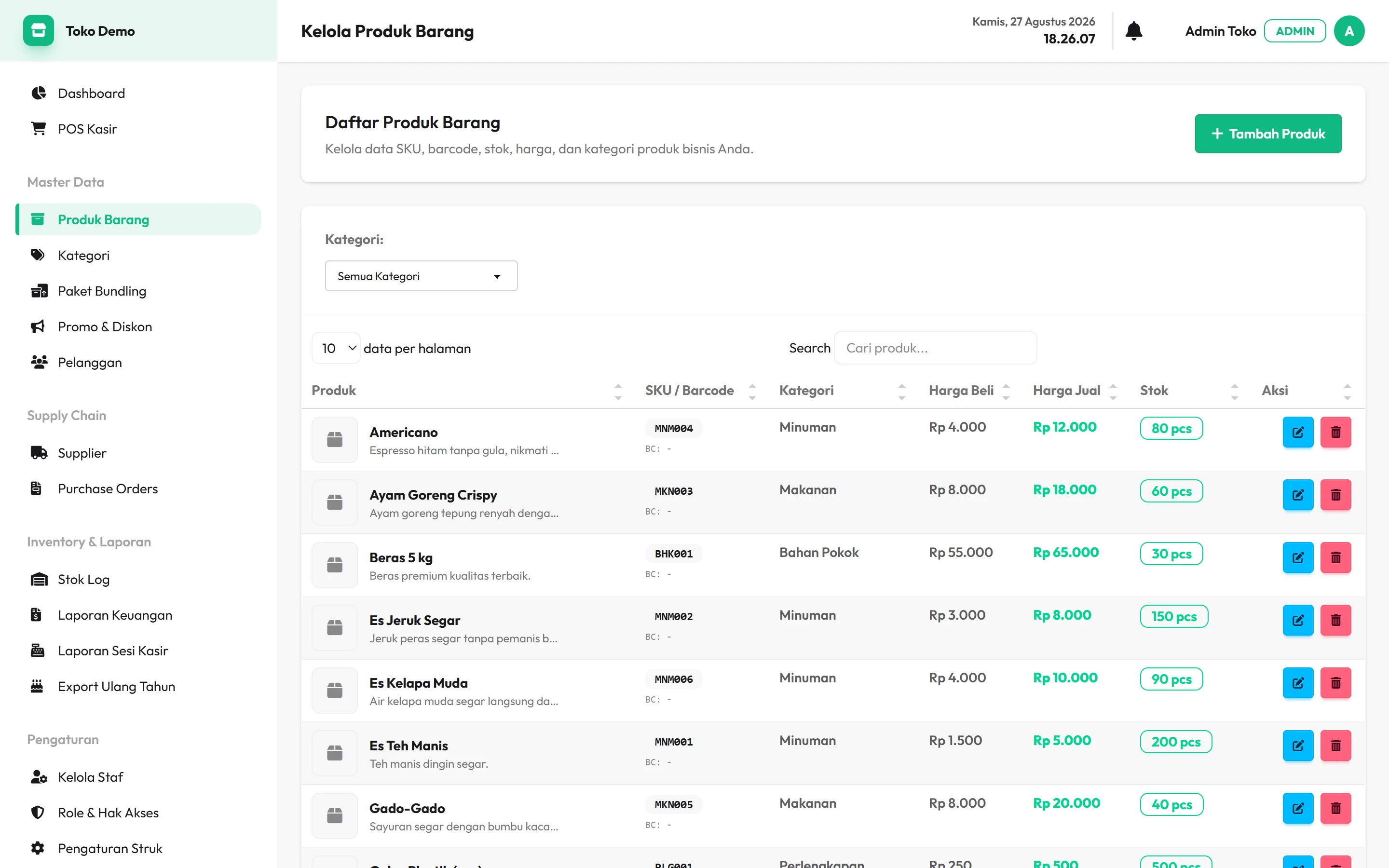Click the 150 pcs stock badge

[1174, 617]
